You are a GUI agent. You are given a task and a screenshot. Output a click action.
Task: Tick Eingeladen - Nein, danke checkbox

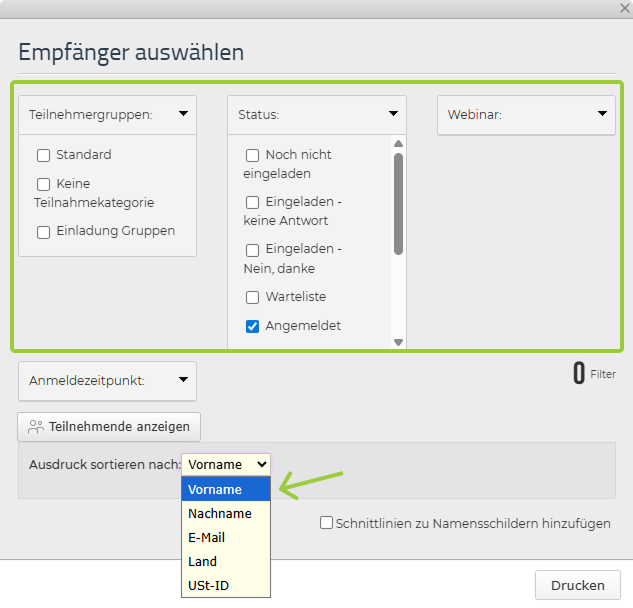(x=253, y=250)
